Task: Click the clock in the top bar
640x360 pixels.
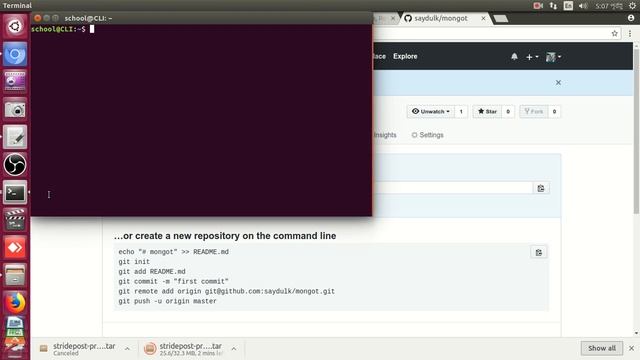Action: click(609, 6)
